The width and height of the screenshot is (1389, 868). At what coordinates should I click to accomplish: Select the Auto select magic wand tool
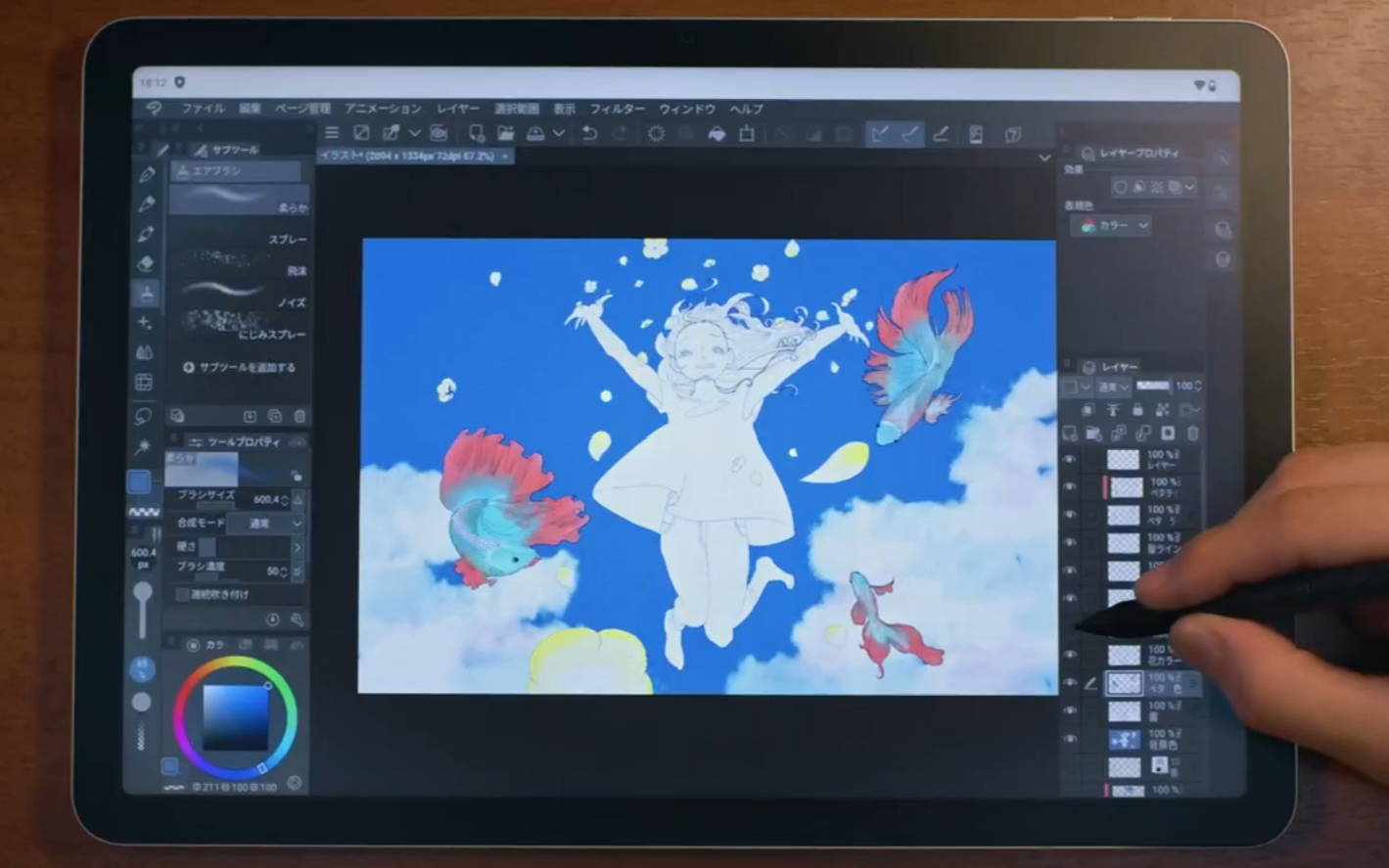[144, 446]
